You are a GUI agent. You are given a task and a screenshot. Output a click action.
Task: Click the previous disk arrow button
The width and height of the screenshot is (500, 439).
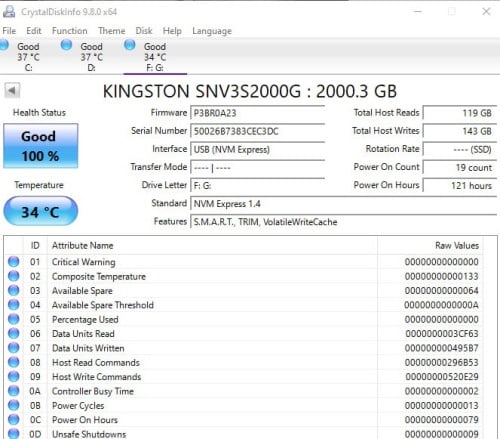click(x=12, y=90)
